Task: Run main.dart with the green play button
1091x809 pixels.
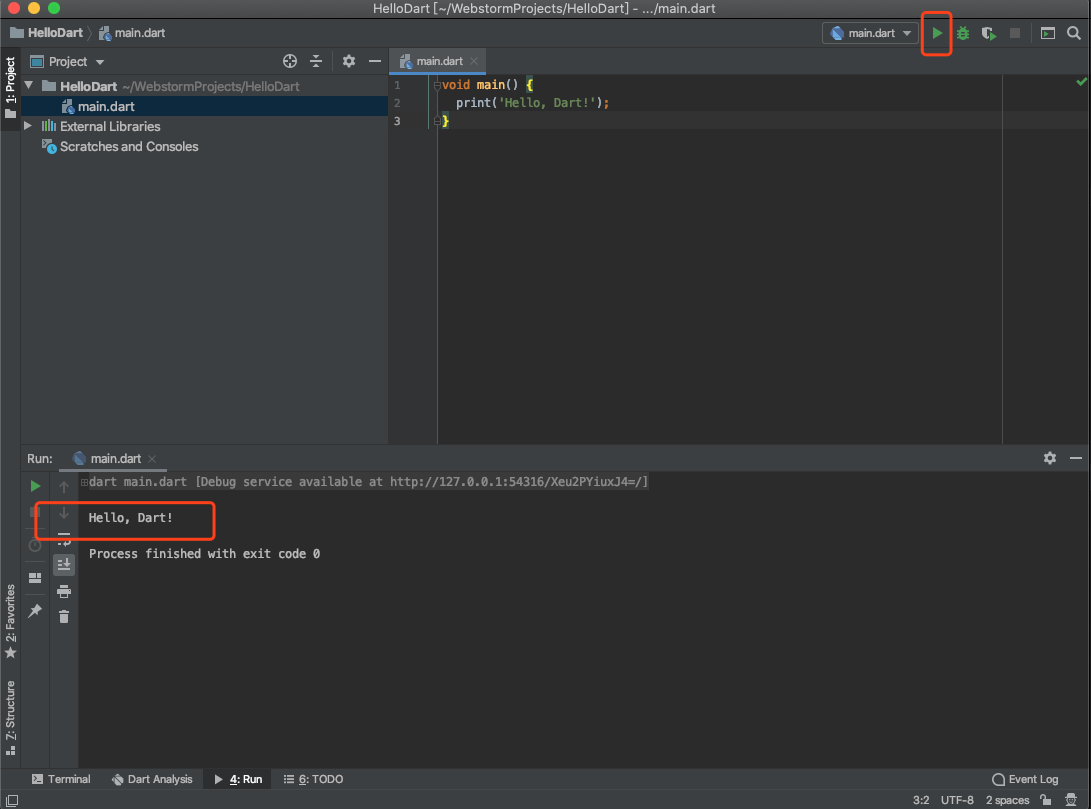Action: pos(937,33)
